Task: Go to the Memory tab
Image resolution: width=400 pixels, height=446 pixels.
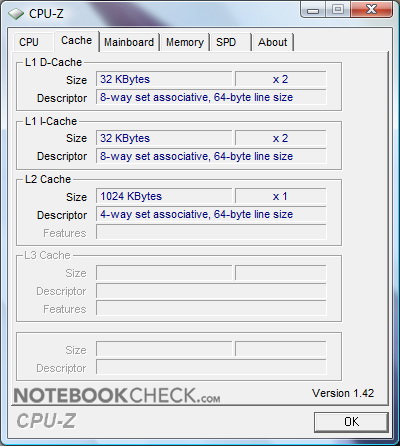Action: point(185,42)
